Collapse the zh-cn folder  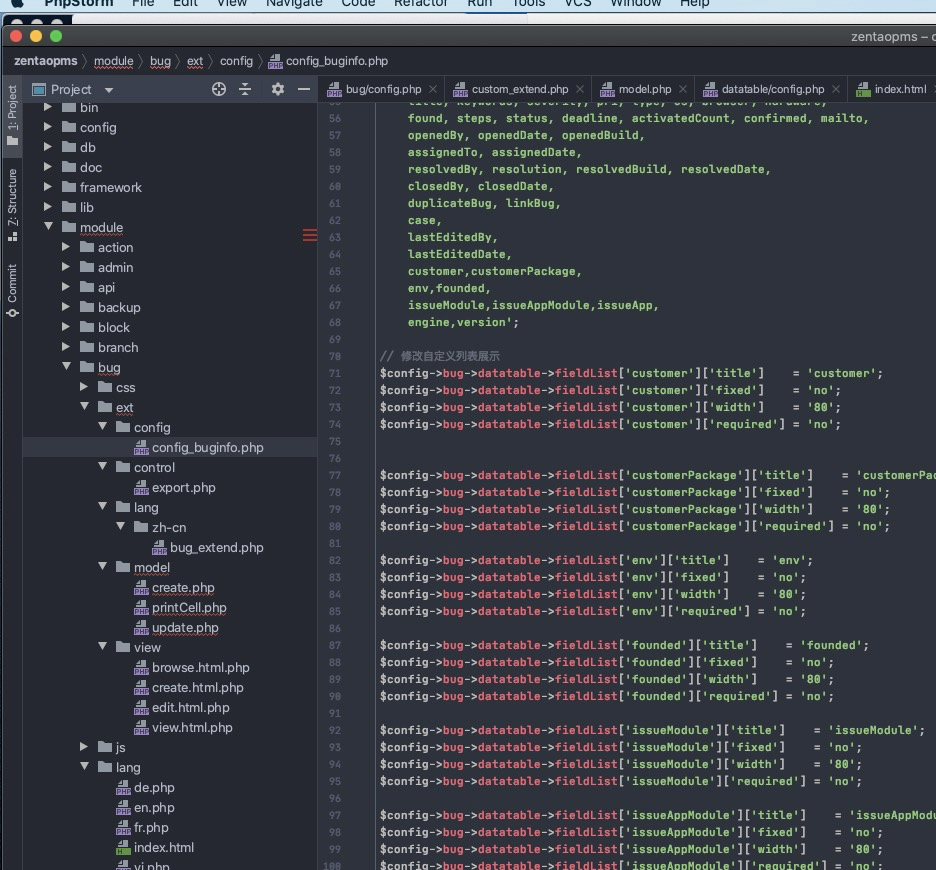121,527
